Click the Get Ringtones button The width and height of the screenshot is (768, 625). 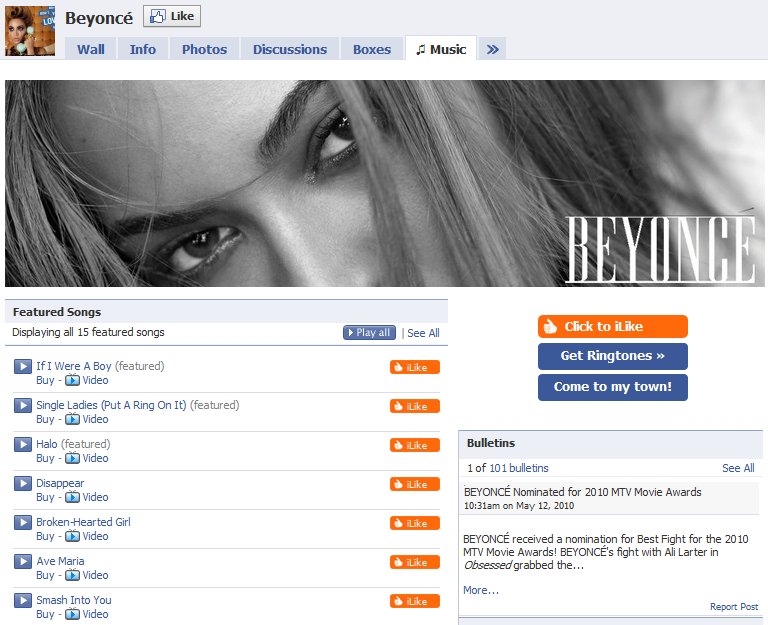(x=613, y=356)
